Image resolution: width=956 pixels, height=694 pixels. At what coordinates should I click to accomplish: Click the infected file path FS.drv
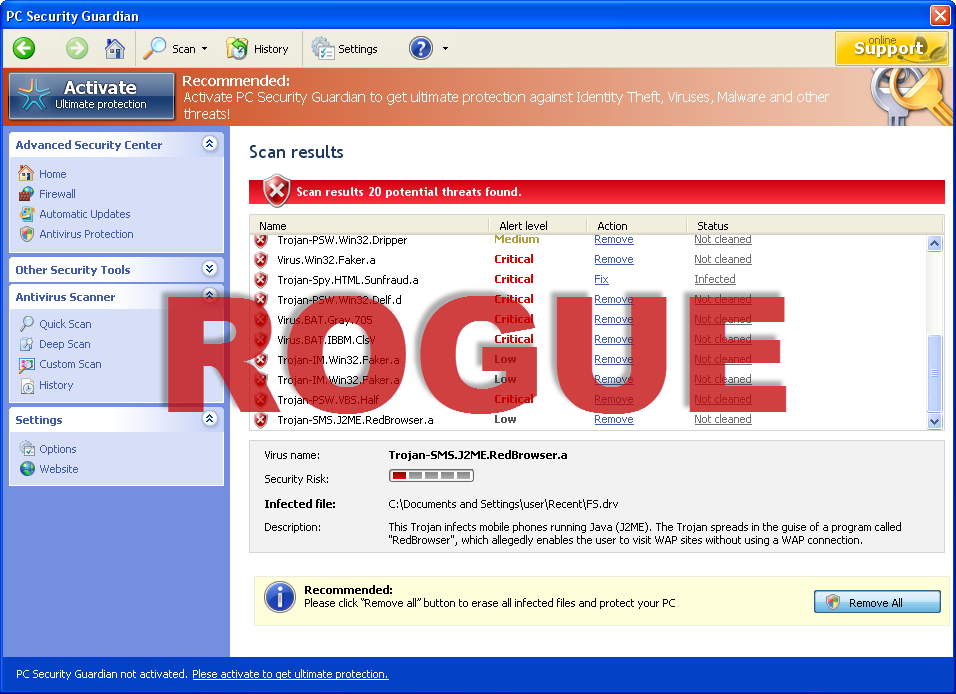click(503, 504)
